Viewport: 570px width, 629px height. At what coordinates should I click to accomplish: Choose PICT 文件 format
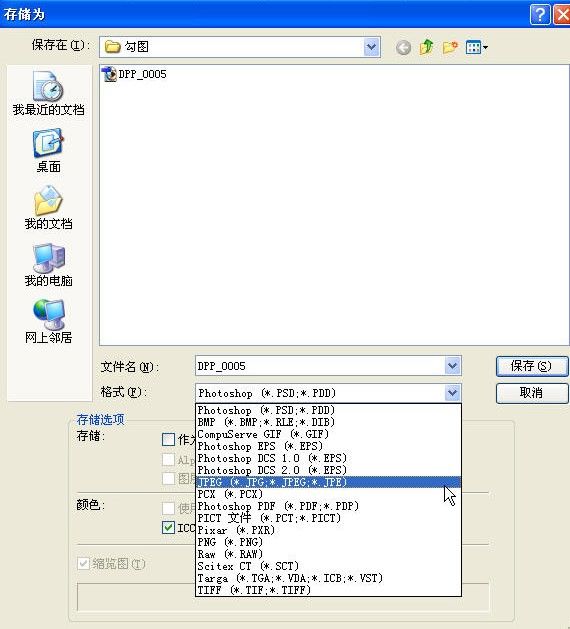tap(328, 518)
